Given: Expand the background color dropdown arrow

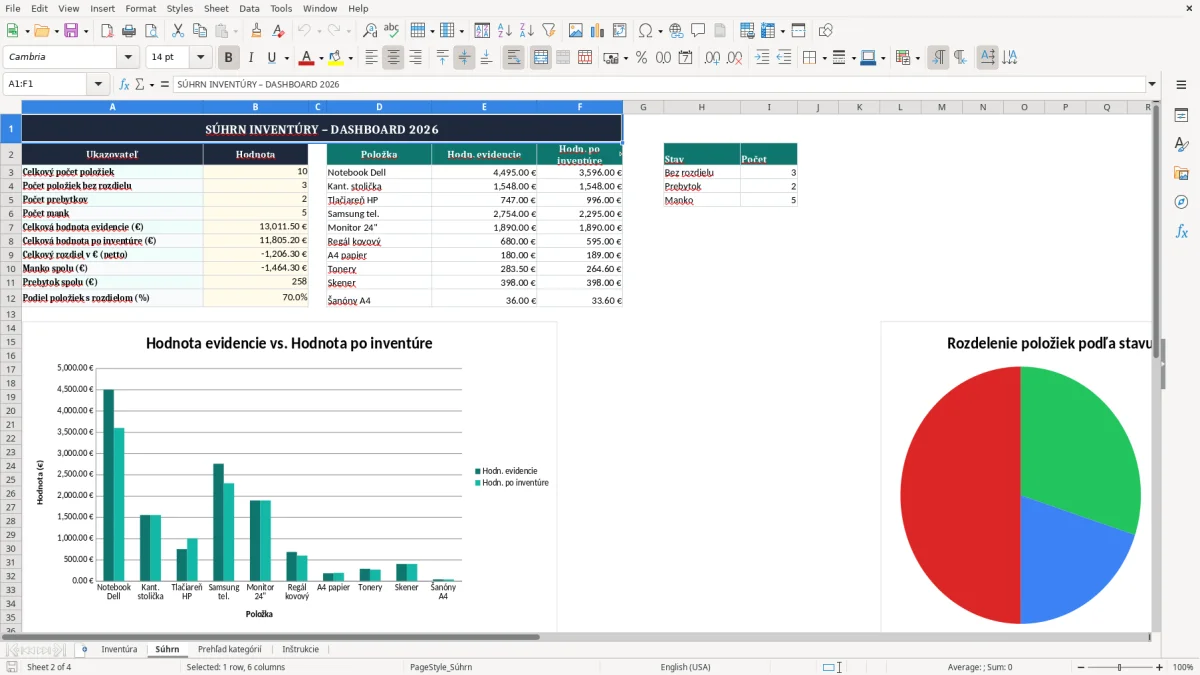Looking at the screenshot, I should pyautogui.click(x=350, y=58).
